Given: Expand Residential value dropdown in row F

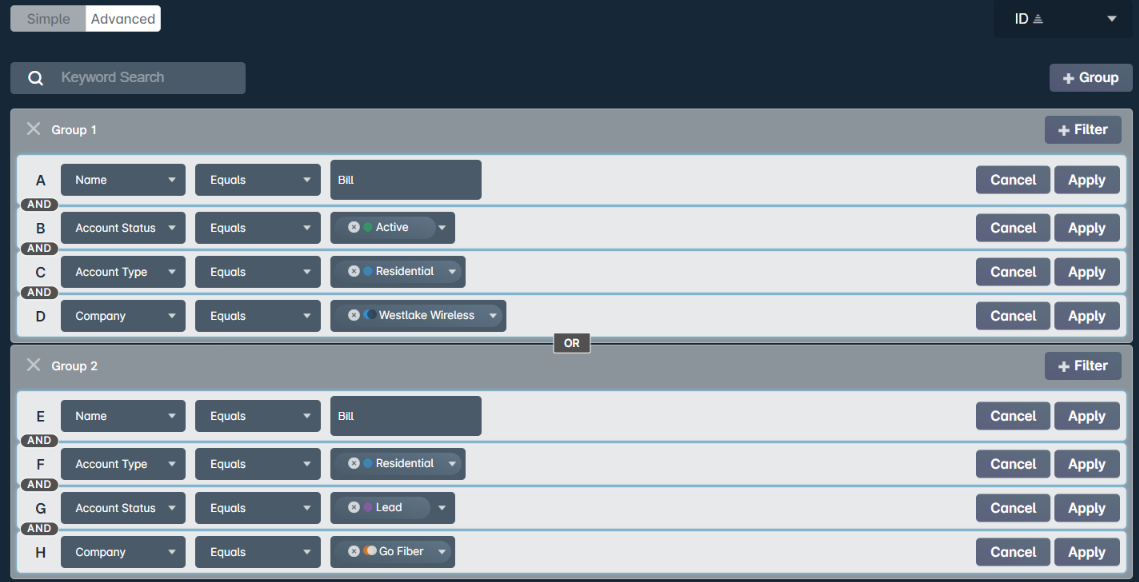Looking at the screenshot, I should 453,464.
